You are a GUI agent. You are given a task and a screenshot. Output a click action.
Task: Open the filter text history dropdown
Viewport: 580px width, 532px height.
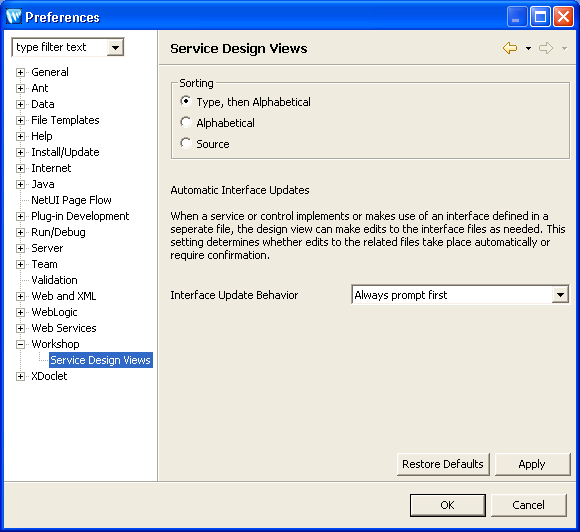click(x=115, y=47)
